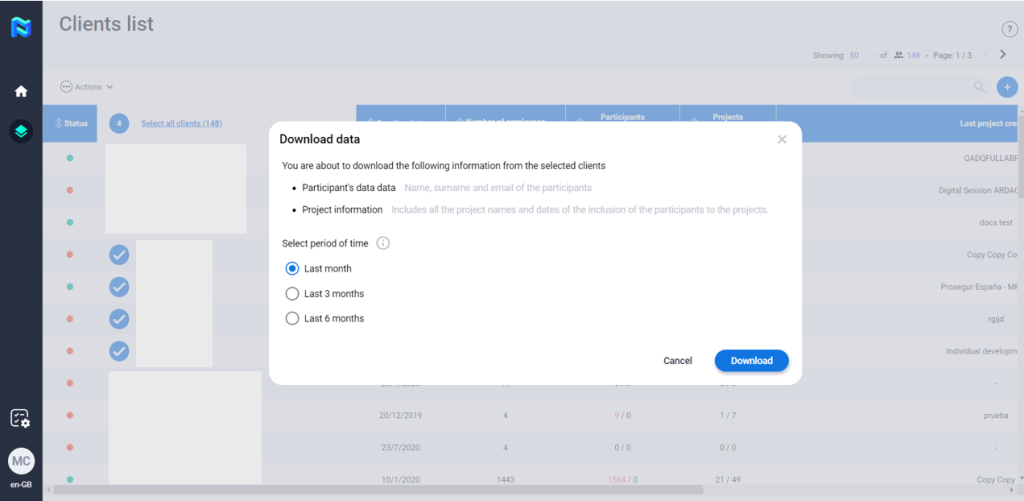
Task: Go to the next page arrow
Action: coord(1003,55)
